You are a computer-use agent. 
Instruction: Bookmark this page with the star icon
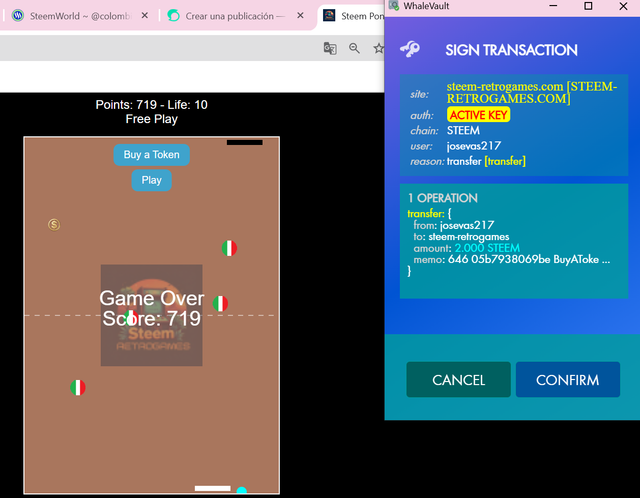(379, 48)
